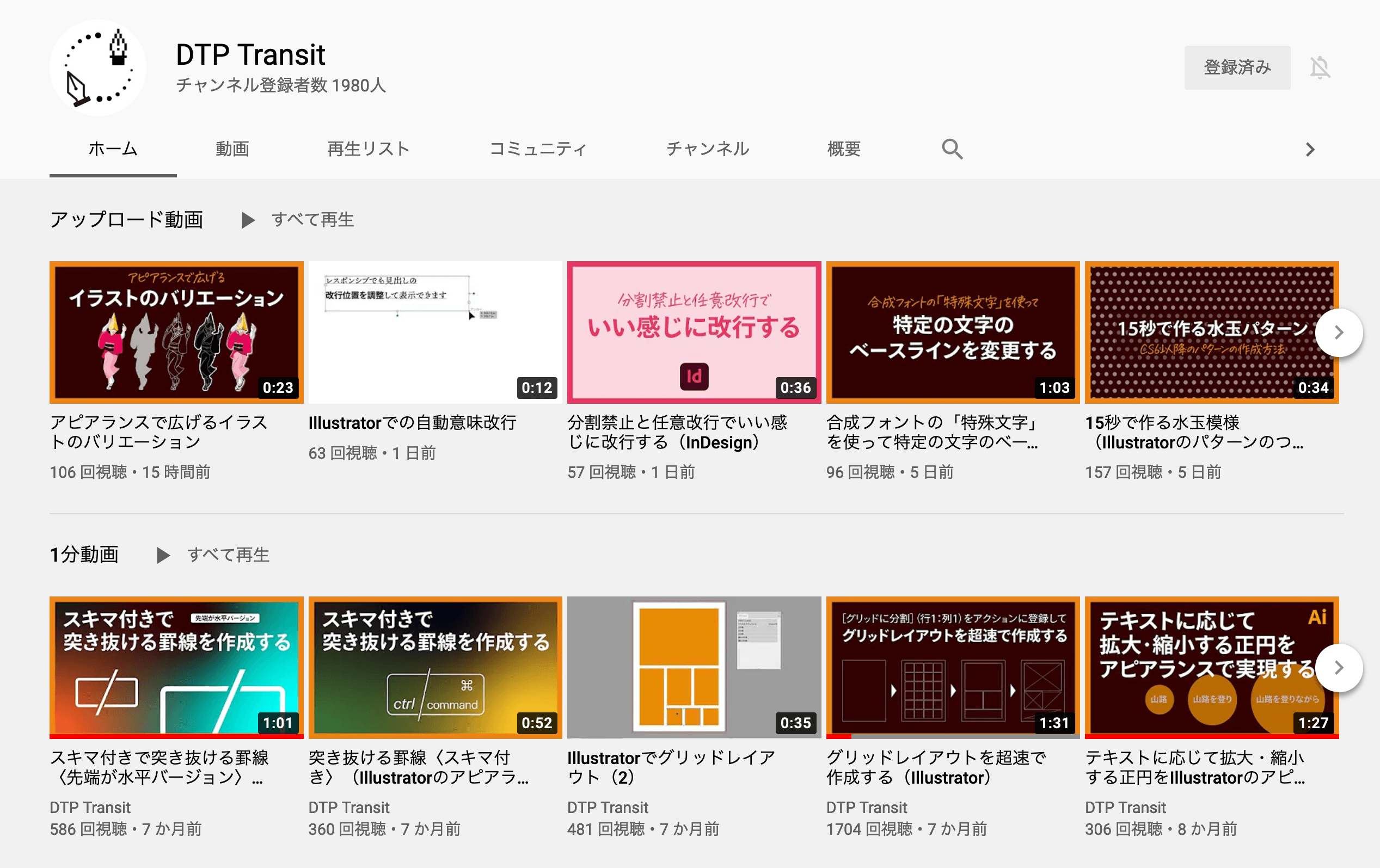Open the アップロード動画 section heading
This screenshot has height=868, width=1380.
click(x=127, y=220)
